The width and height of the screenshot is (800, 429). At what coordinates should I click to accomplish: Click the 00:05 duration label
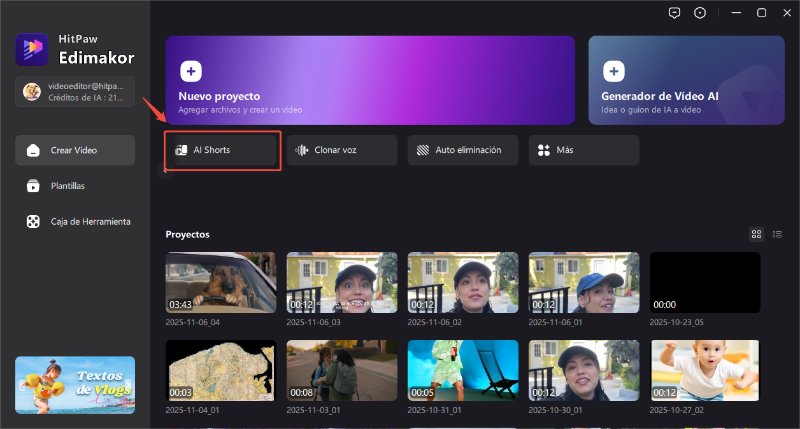(422, 393)
